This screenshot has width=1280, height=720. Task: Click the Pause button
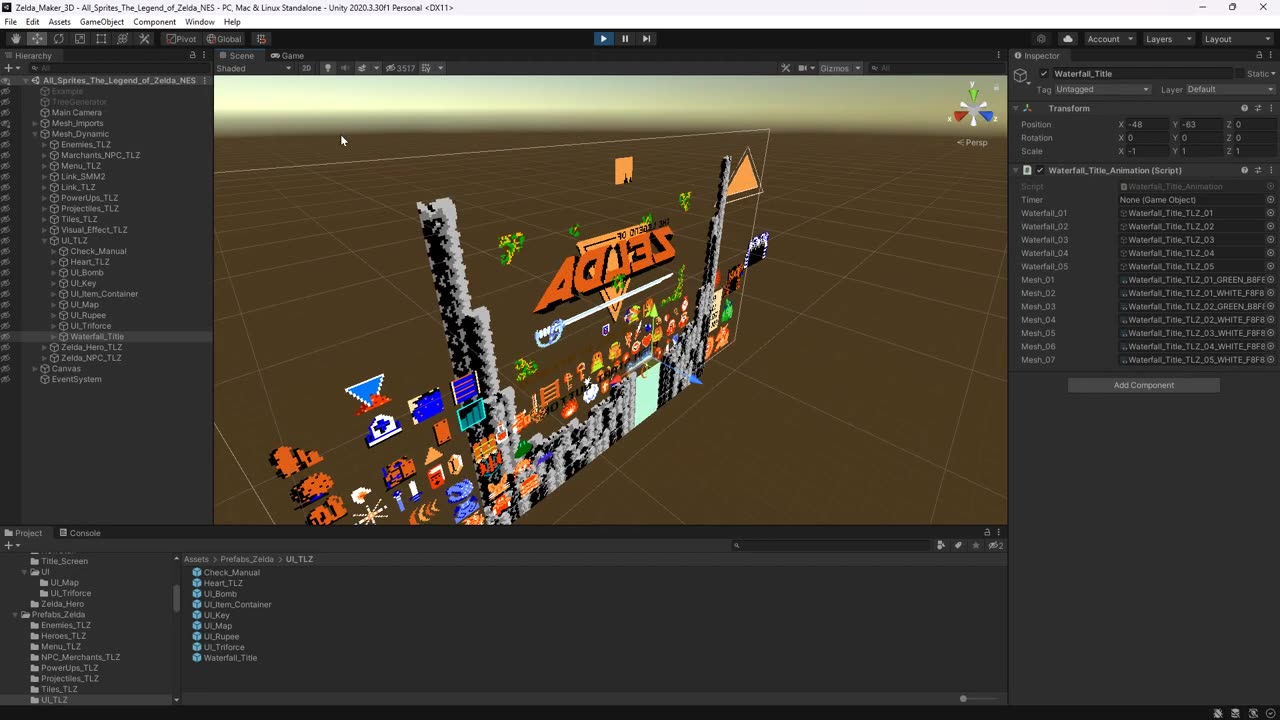click(x=625, y=39)
